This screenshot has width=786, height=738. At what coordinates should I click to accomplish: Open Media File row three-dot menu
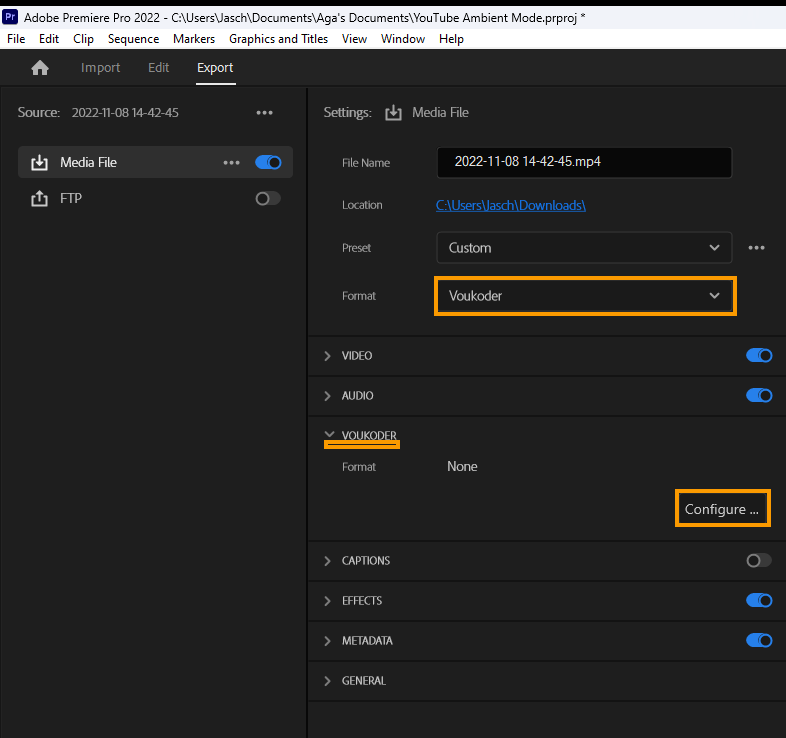point(231,162)
